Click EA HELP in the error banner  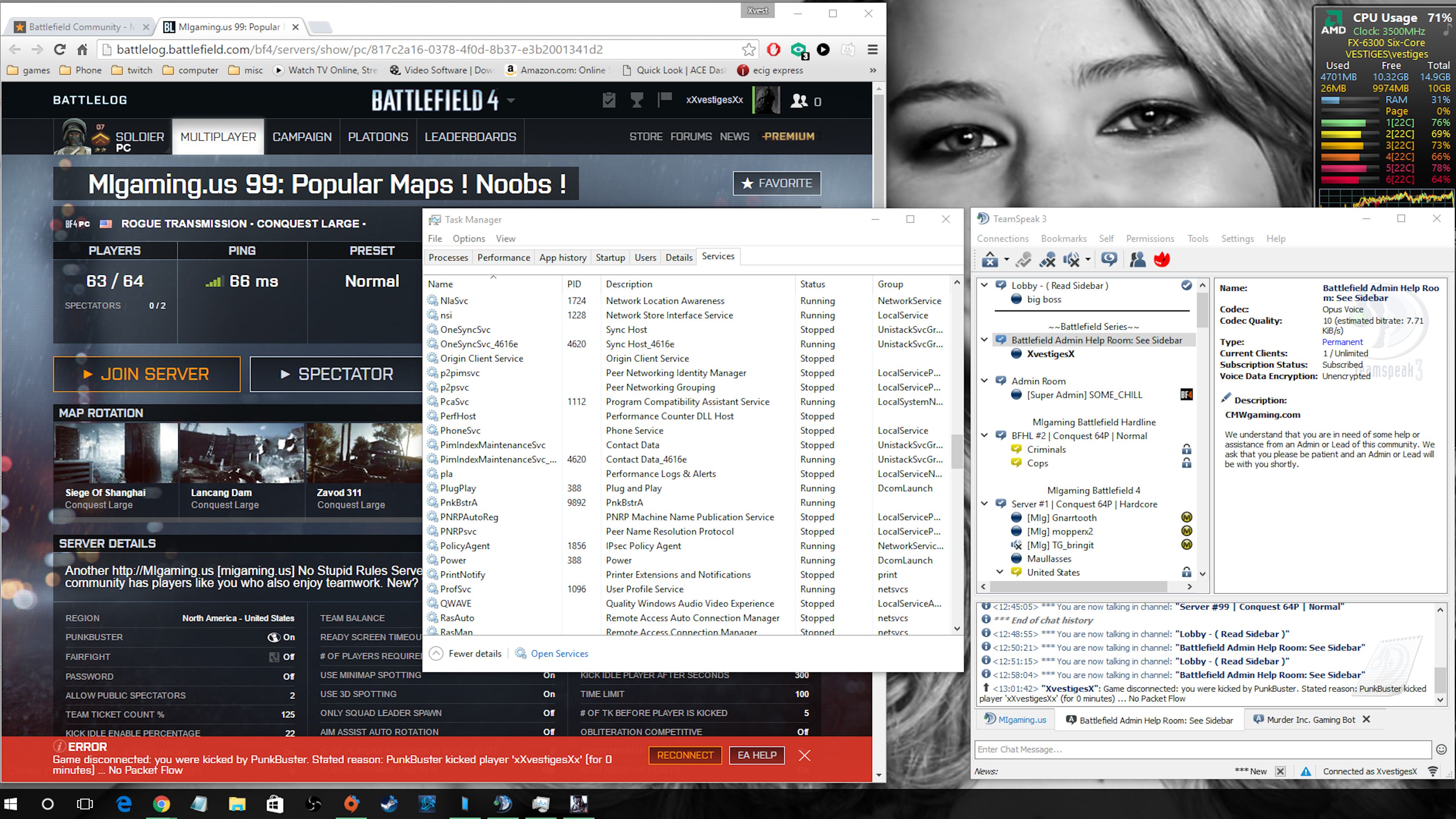(x=757, y=755)
